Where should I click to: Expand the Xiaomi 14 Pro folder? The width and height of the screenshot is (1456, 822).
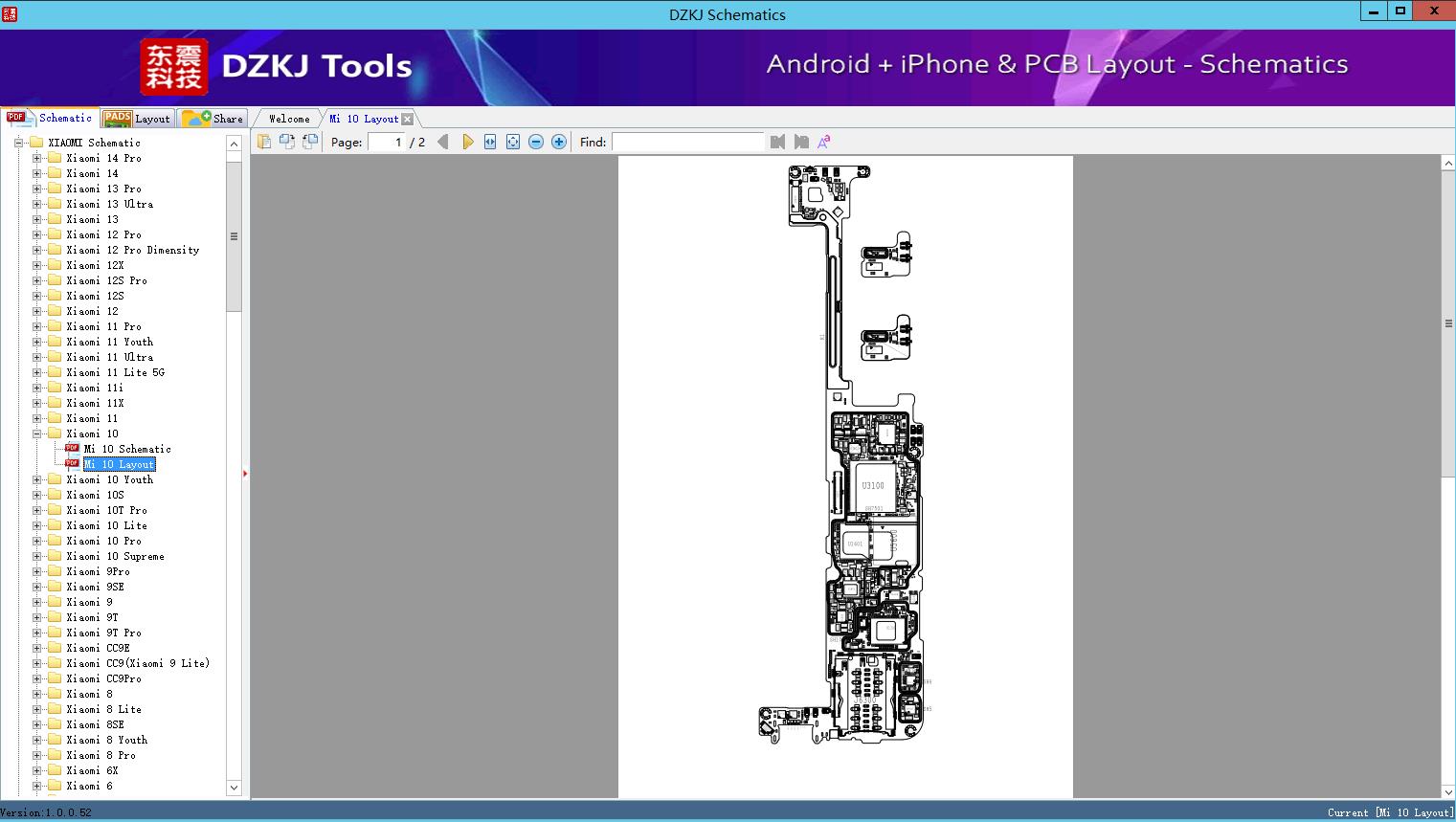pyautogui.click(x=36, y=158)
